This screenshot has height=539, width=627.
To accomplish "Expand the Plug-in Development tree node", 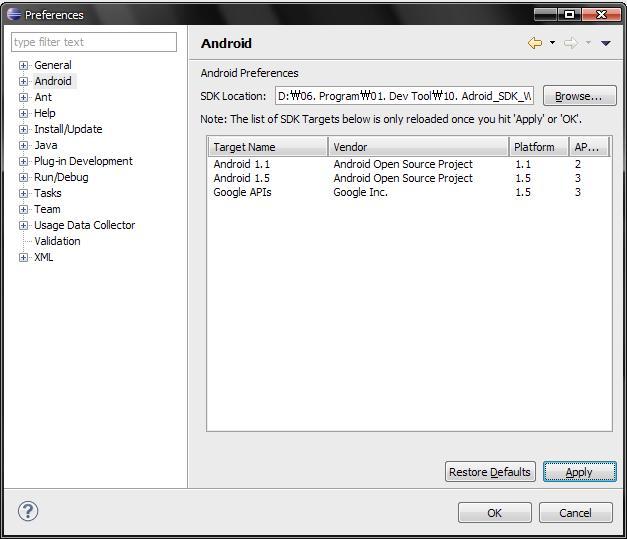I will pyautogui.click(x=23, y=161).
